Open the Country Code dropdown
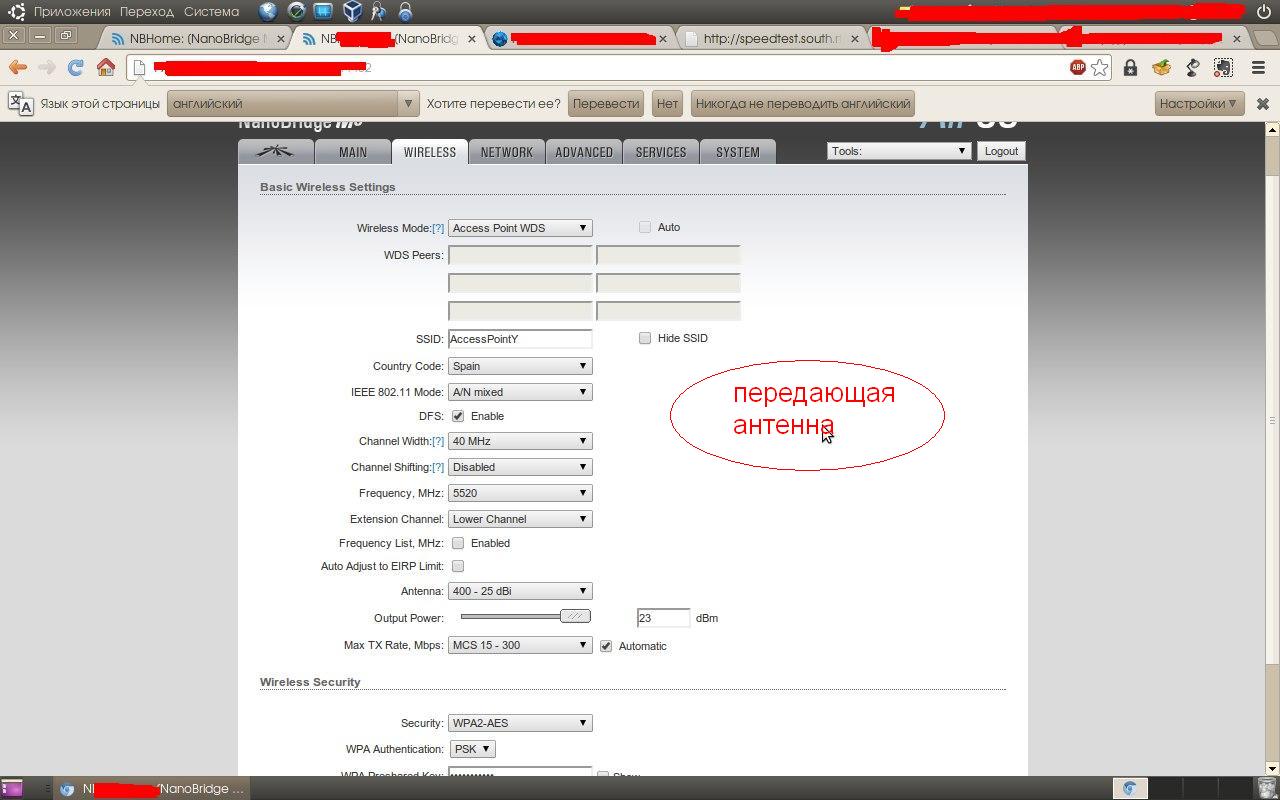This screenshot has height=800, width=1280. coord(520,366)
